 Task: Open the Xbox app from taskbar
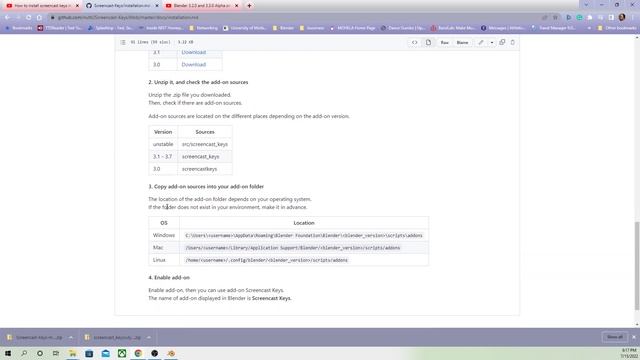(122, 353)
